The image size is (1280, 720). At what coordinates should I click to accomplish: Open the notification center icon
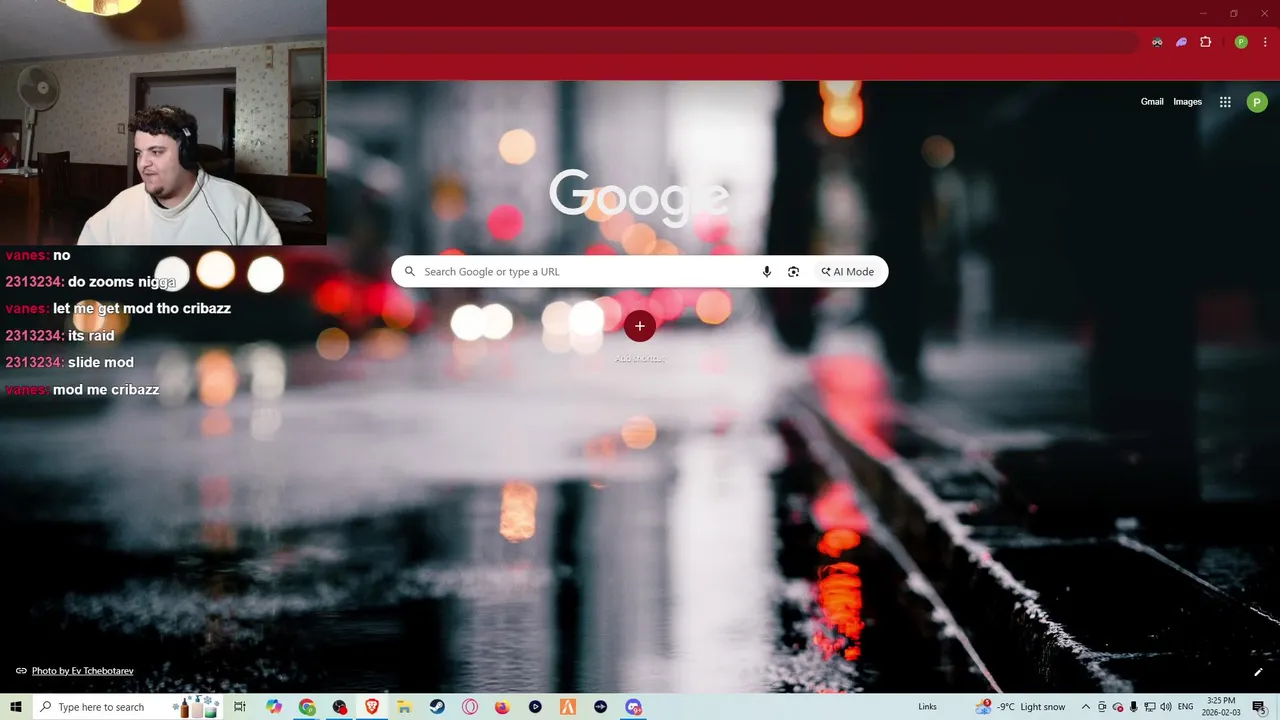[1259, 707]
